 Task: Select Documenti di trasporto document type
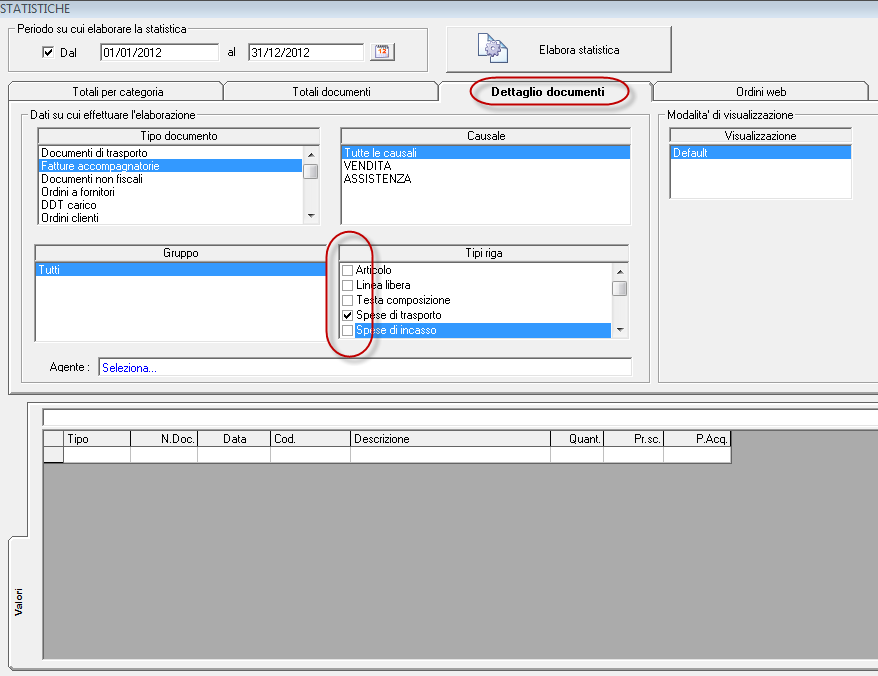click(x=171, y=153)
